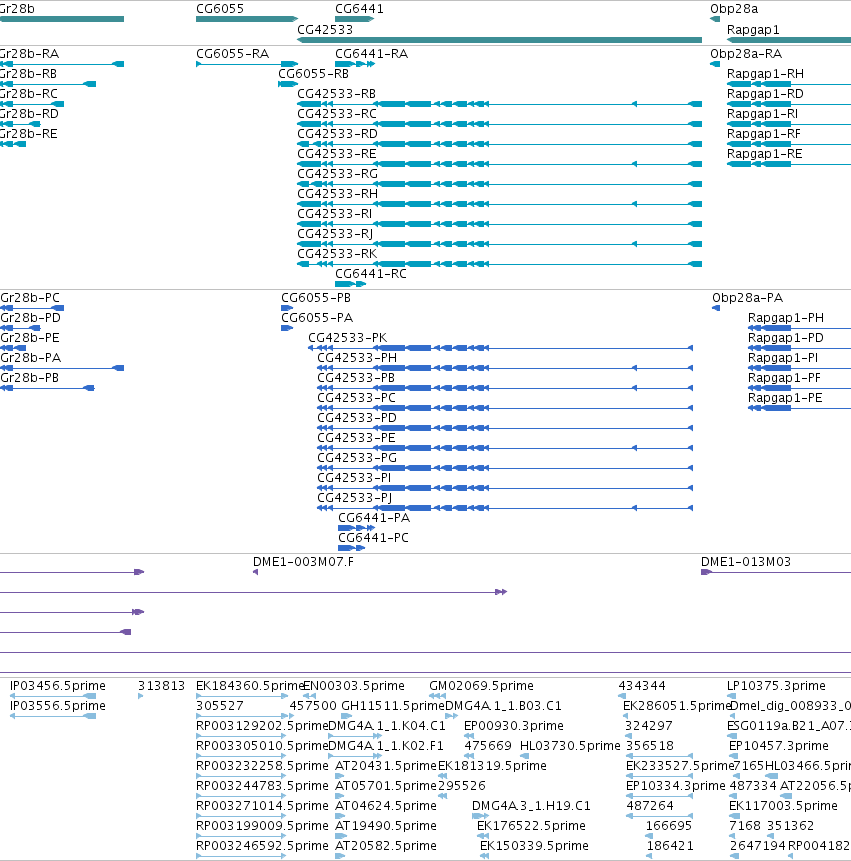Image resolution: width=851 pixels, height=861 pixels.
Task: Open the HL03730.5prime EST label
Action: [570, 746]
